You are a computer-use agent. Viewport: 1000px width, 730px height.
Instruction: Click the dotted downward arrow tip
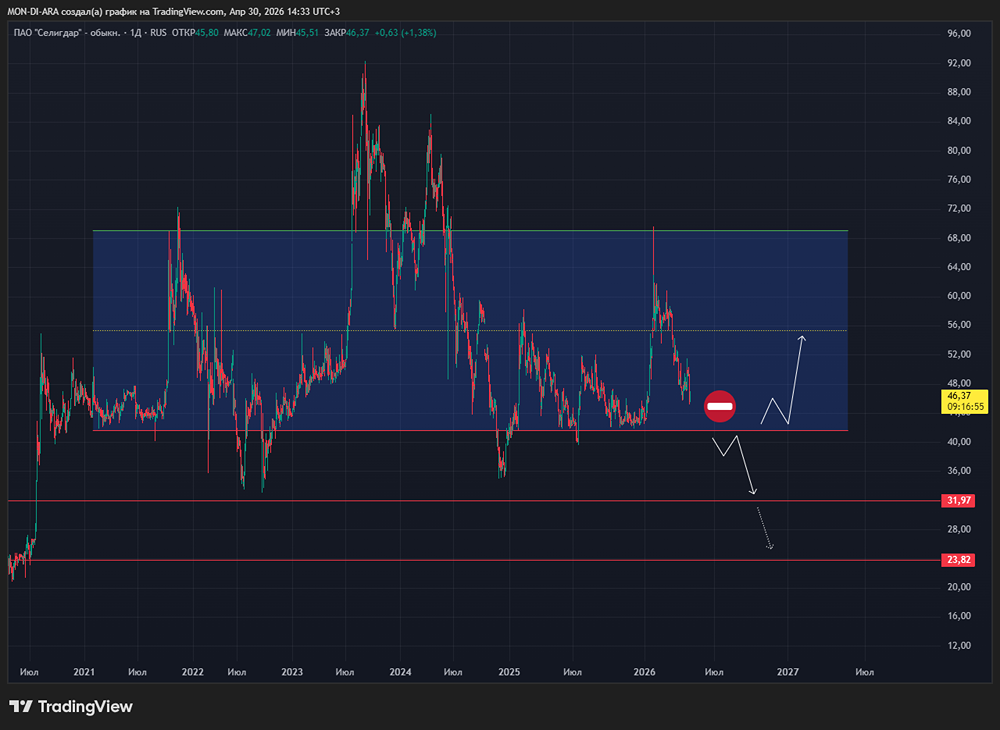point(771,546)
